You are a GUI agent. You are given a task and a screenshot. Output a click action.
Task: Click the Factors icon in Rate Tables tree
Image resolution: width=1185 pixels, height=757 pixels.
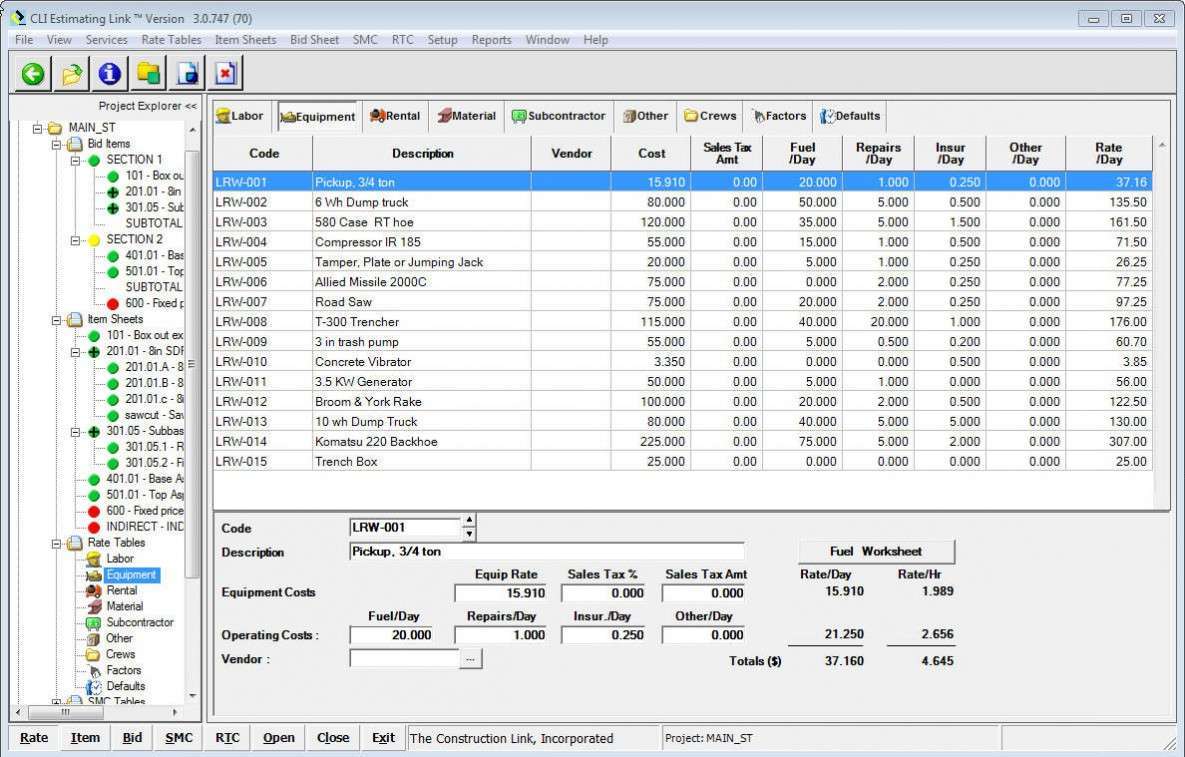tap(94, 671)
